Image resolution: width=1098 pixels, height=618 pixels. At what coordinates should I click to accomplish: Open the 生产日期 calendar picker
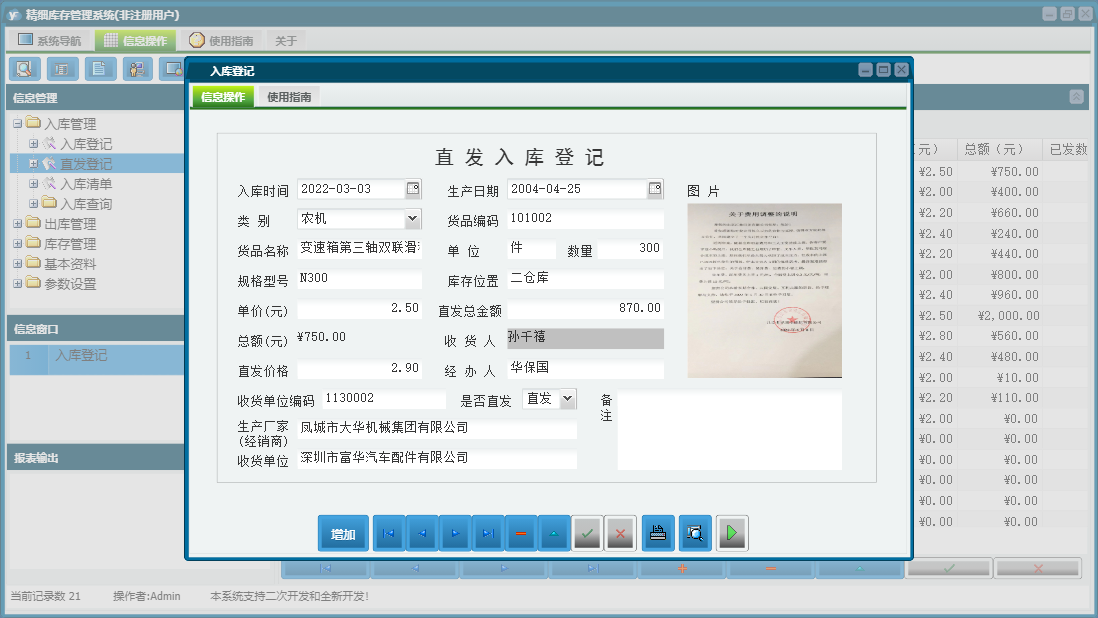coord(655,188)
